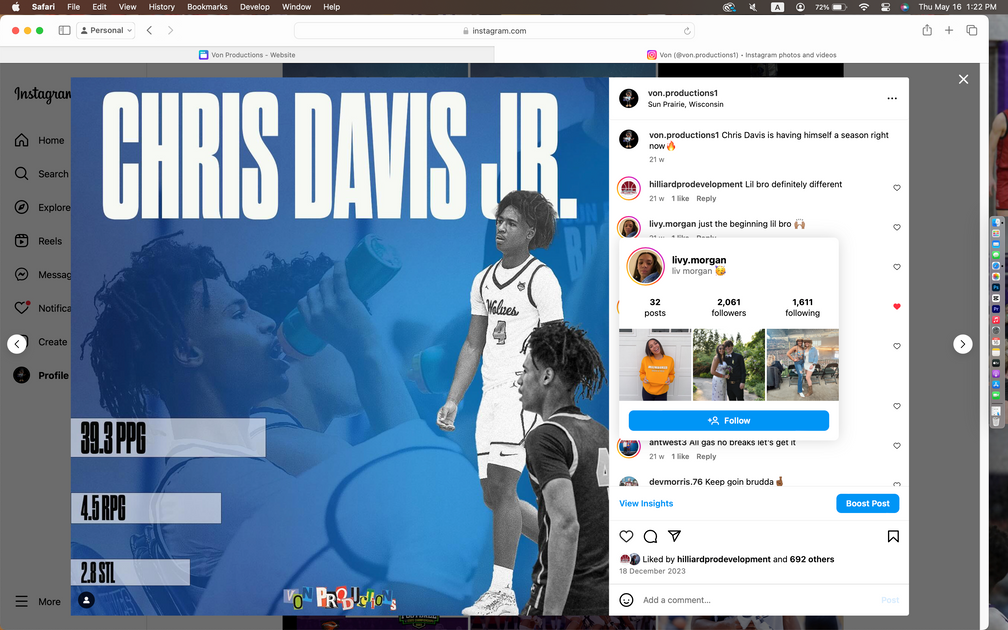Click the like heart icon under the post
This screenshot has height=630, width=1008.
tap(626, 536)
